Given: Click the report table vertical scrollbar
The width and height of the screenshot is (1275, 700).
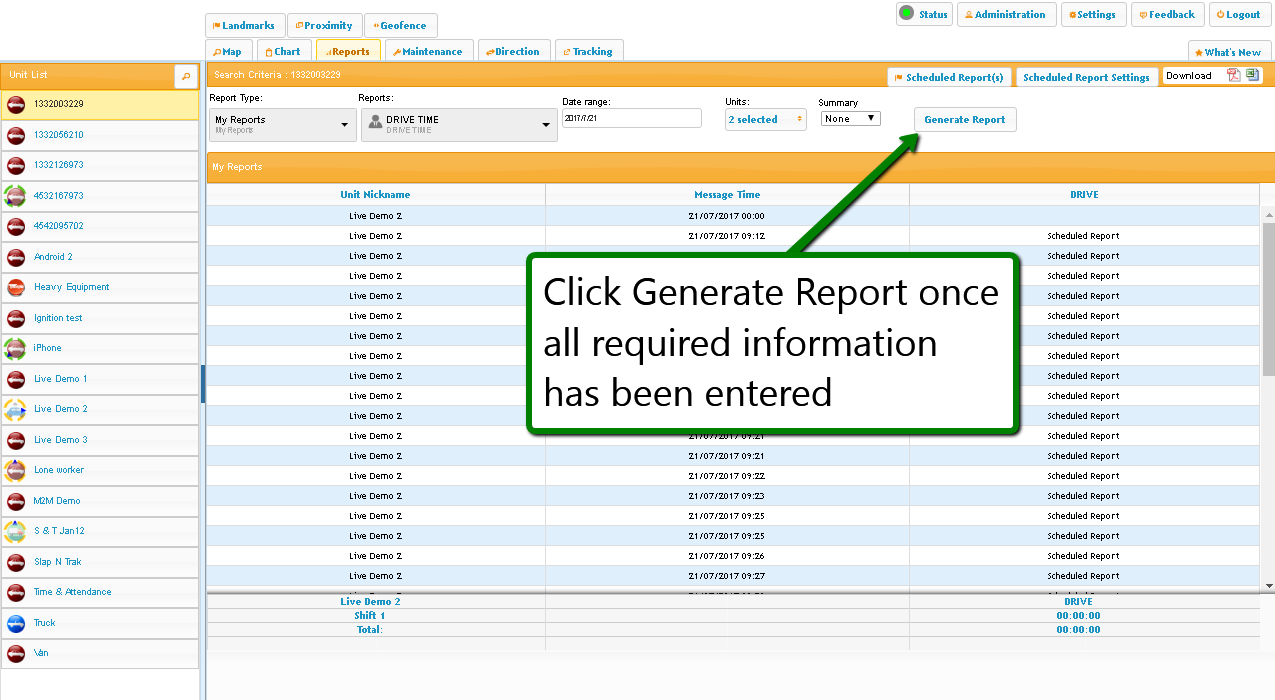Looking at the screenshot, I should click(1268, 300).
